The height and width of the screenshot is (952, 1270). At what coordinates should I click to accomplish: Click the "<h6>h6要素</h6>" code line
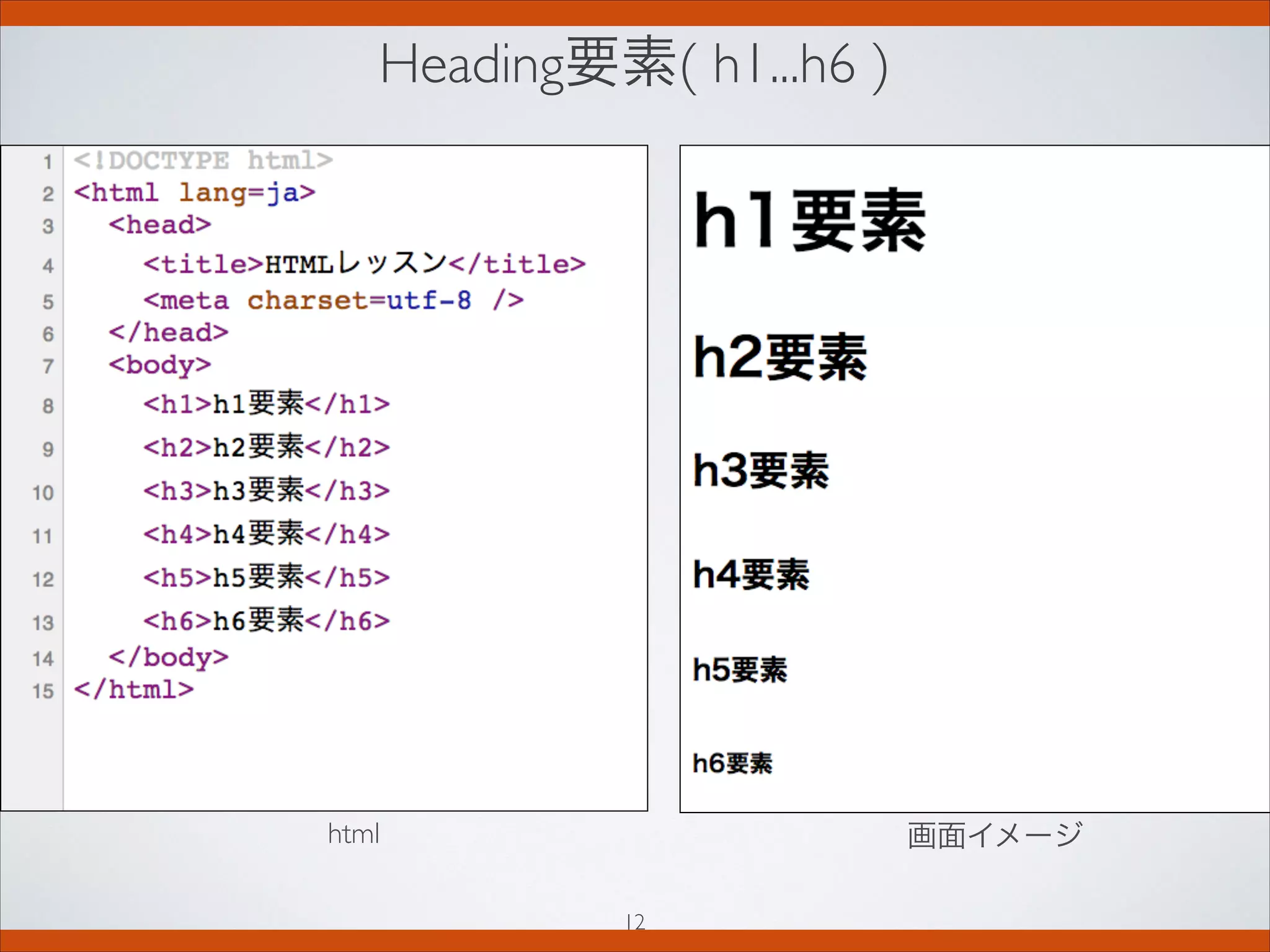point(267,621)
